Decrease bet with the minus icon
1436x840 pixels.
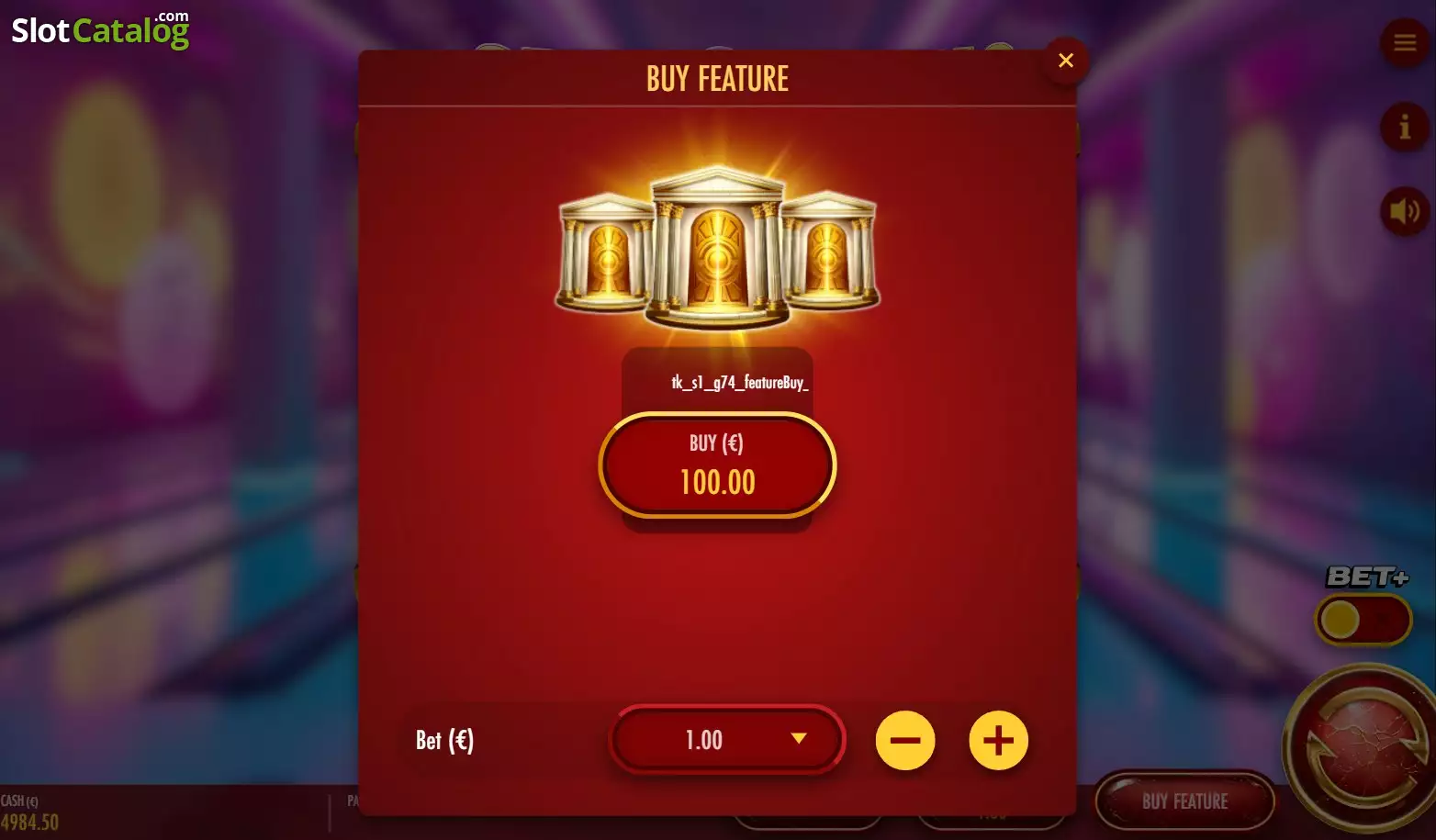point(905,740)
